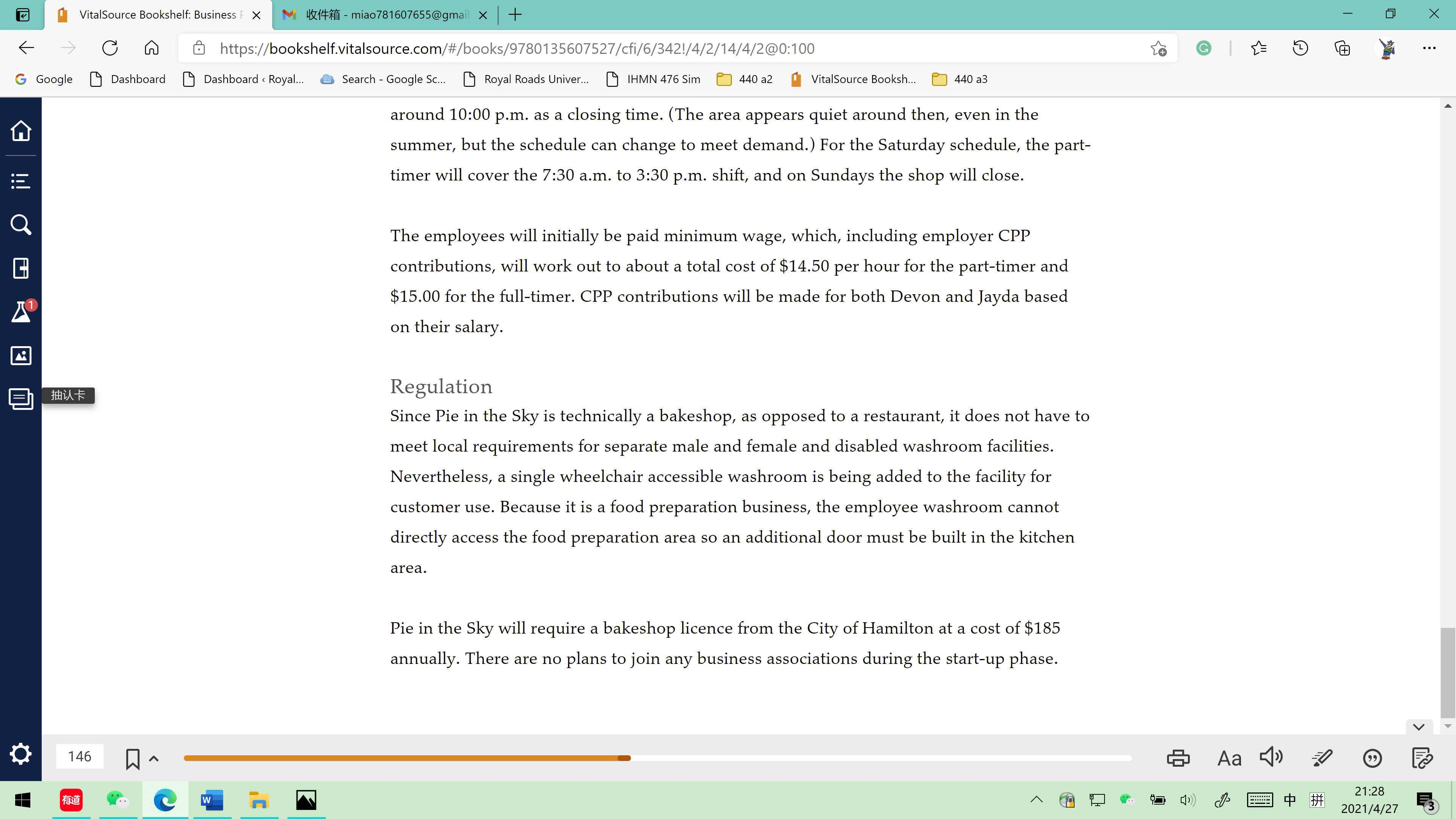
Task: Expand the bookmark options caret
Action: pos(154,758)
